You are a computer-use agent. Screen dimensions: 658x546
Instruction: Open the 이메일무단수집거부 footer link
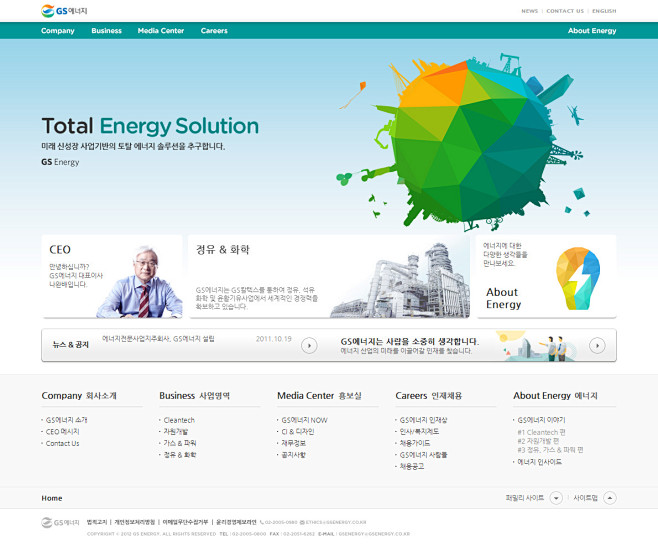pos(185,522)
